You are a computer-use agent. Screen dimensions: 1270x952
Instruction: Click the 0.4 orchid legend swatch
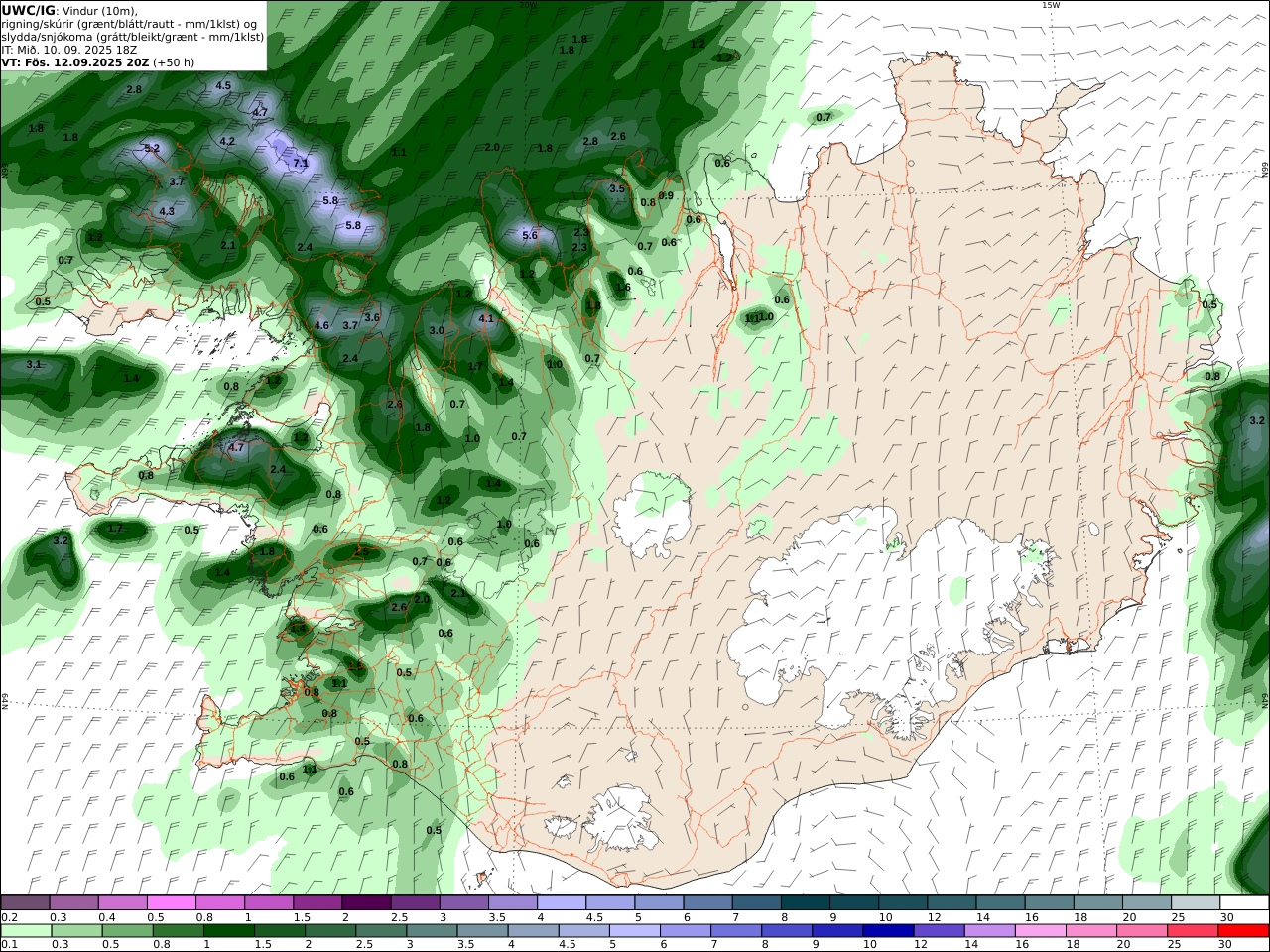click(123, 903)
